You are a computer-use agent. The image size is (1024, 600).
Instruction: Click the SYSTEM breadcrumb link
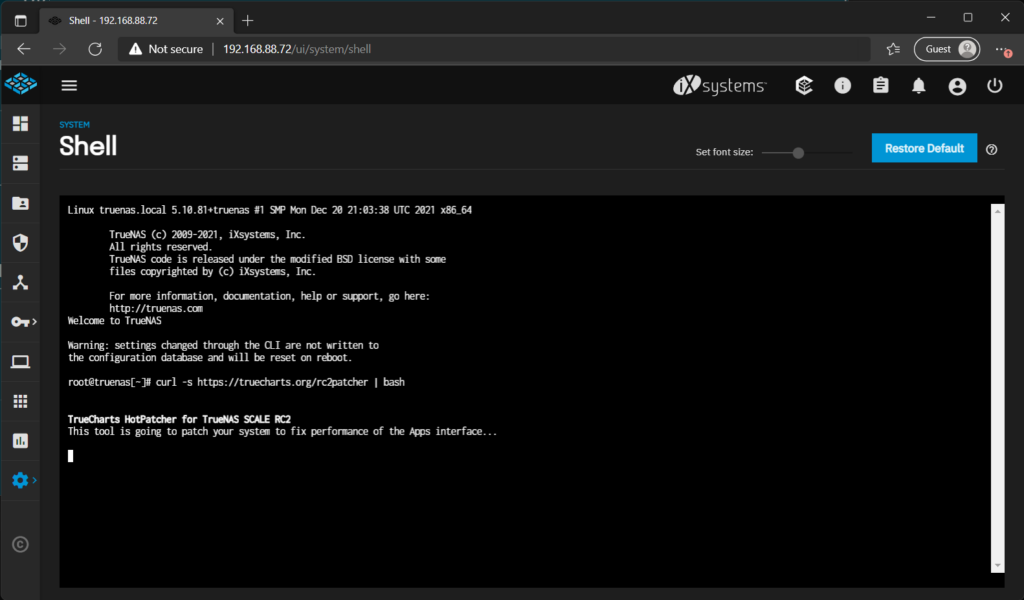74,125
